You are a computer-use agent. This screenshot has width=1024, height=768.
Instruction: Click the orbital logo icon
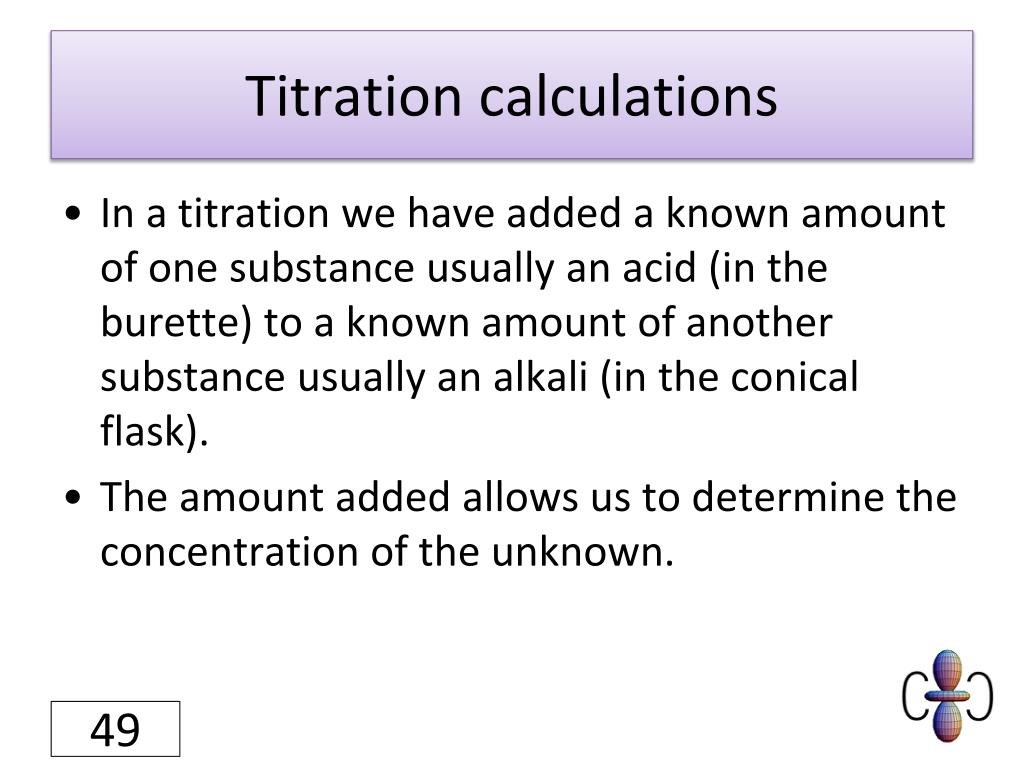point(947,696)
